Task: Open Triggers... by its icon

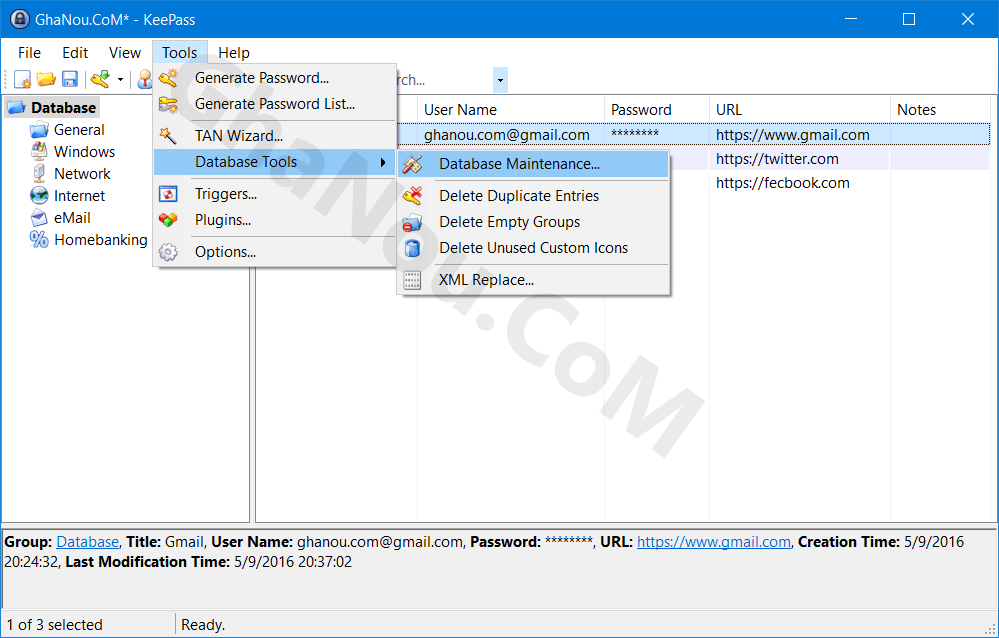Action: coord(168,194)
